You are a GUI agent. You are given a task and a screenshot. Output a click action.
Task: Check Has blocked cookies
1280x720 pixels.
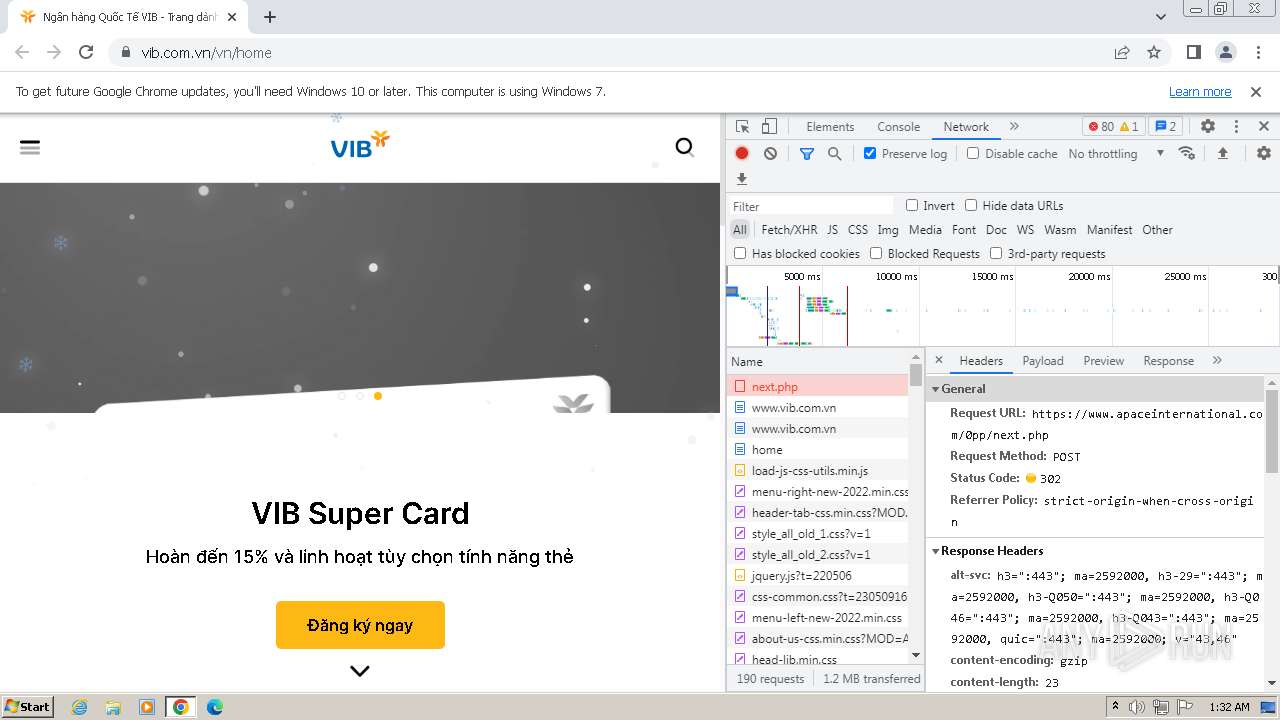pos(740,253)
